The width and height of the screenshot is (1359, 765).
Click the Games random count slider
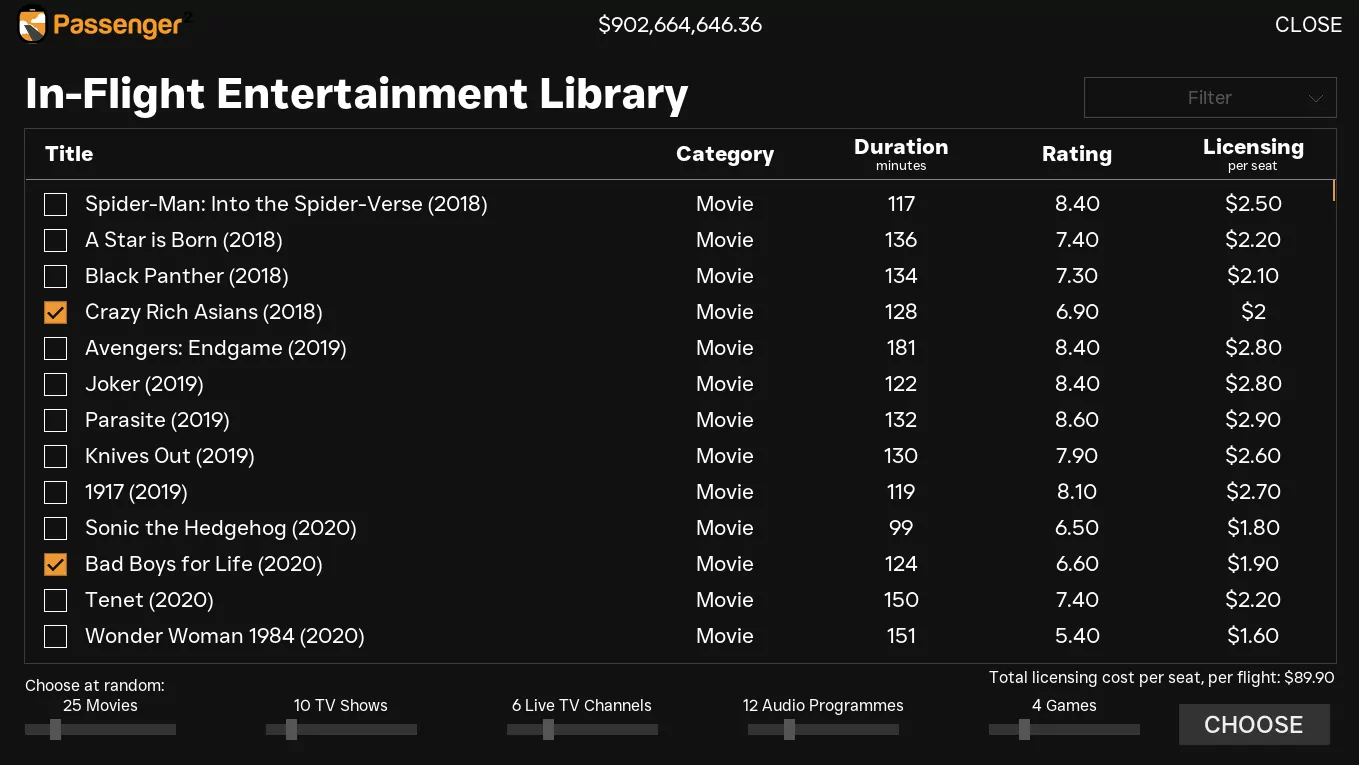pos(1024,730)
